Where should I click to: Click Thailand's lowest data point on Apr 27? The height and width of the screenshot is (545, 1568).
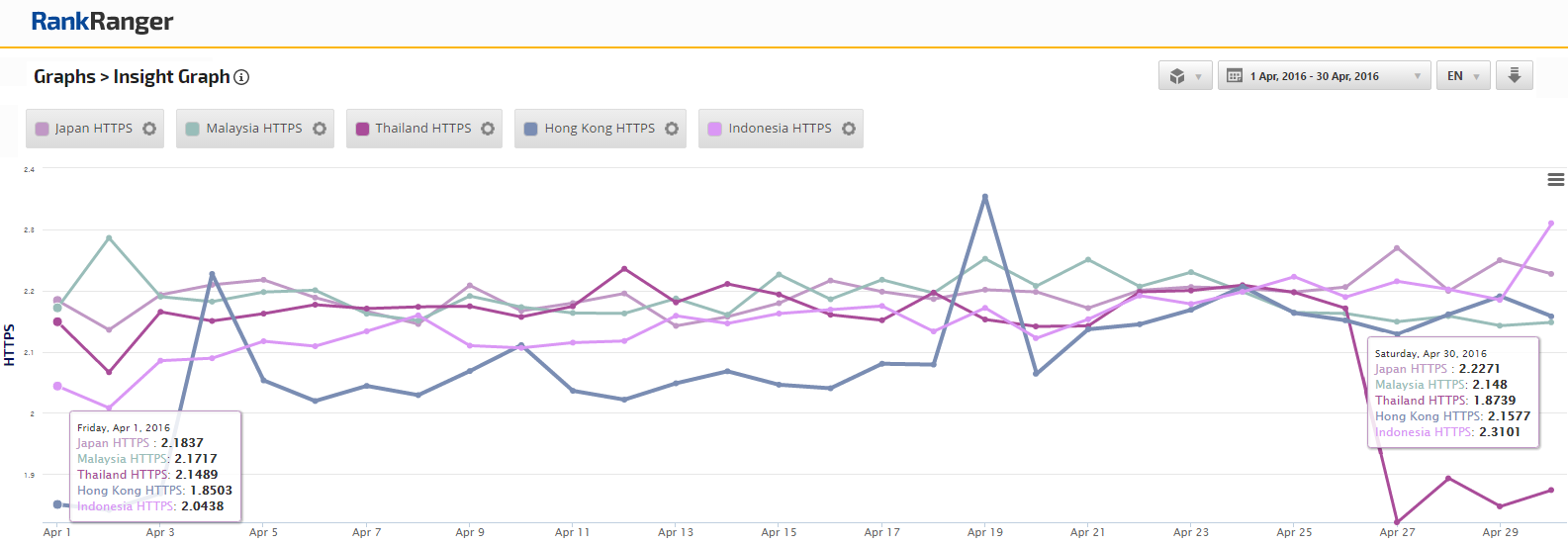(1397, 522)
